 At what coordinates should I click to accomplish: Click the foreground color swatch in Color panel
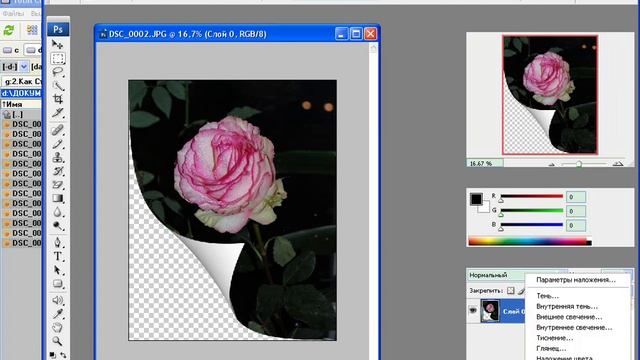(x=476, y=199)
